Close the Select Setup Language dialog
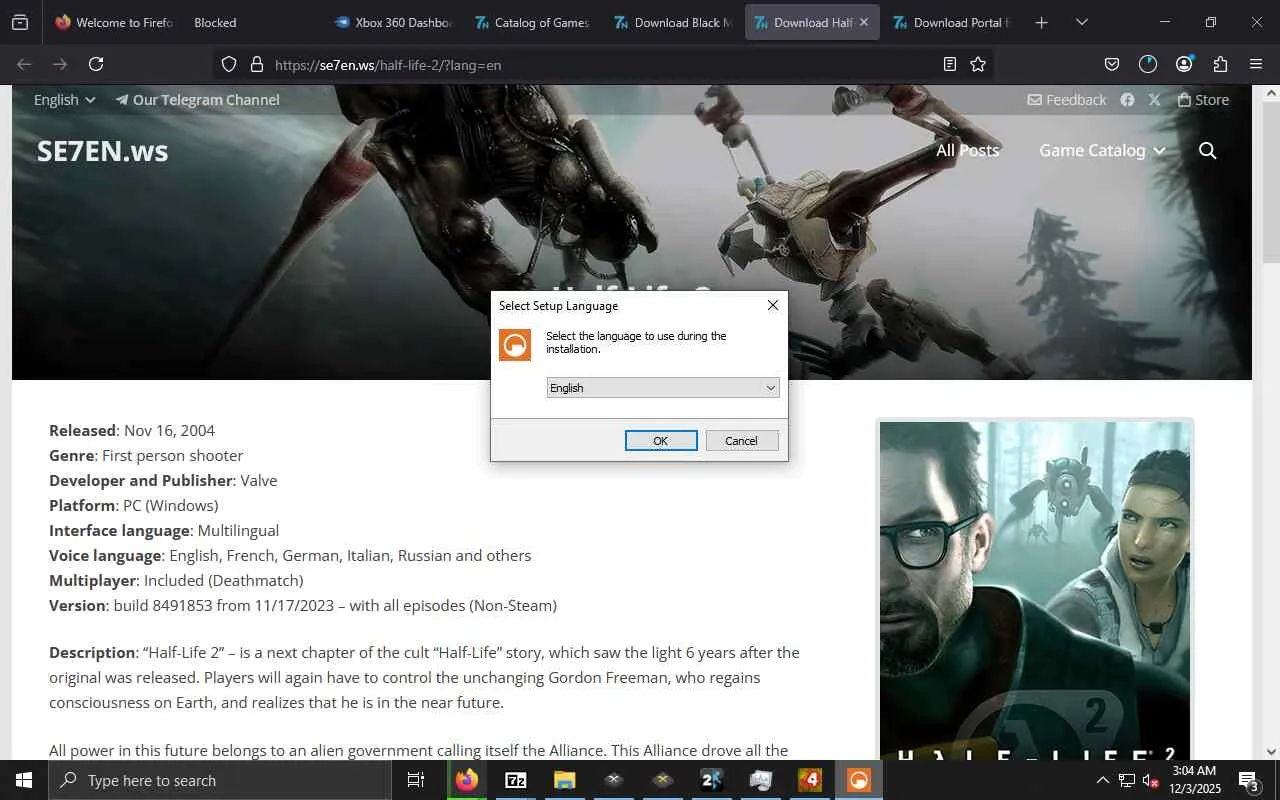 coord(772,305)
